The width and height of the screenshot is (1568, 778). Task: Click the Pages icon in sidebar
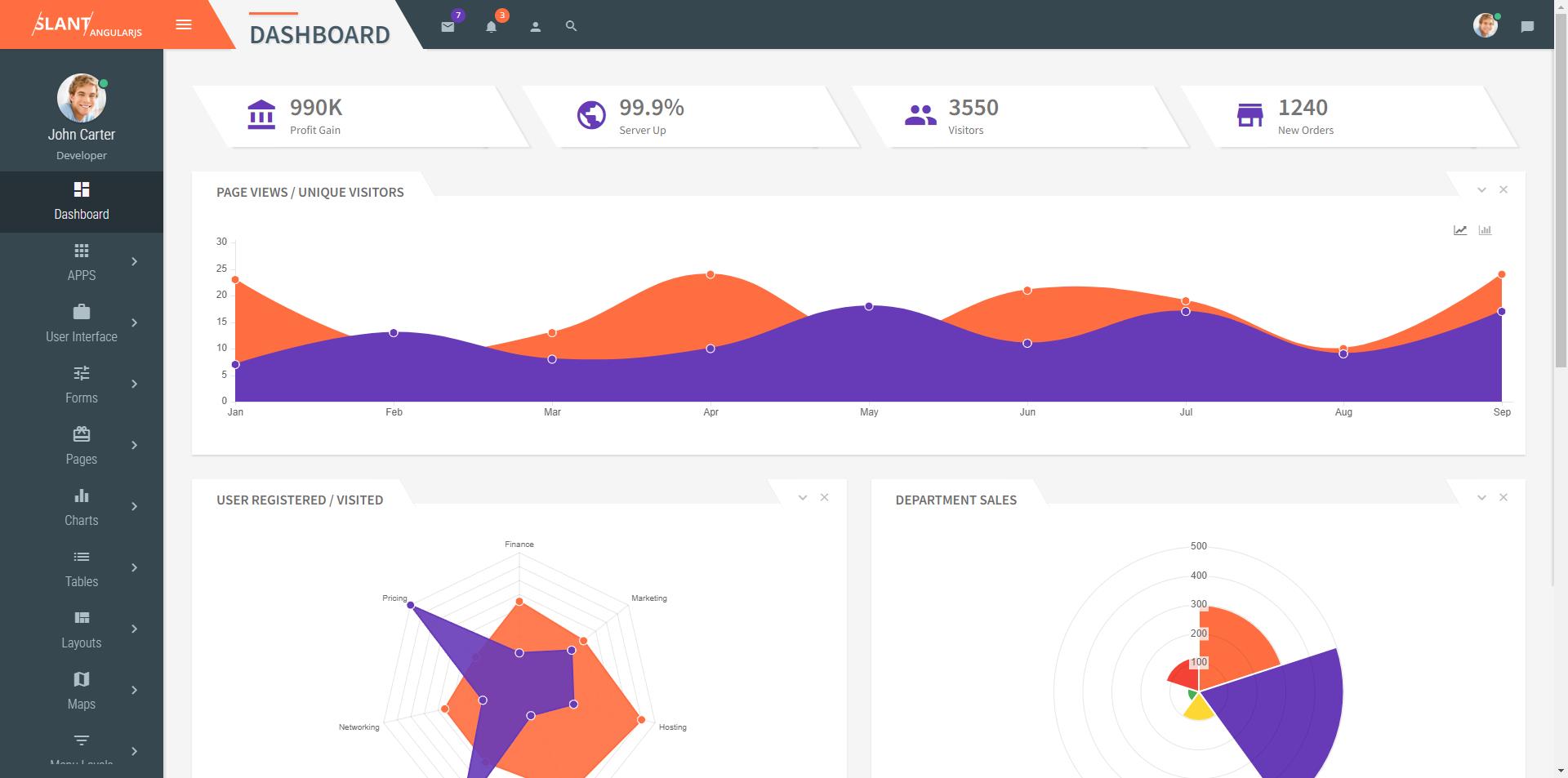[82, 434]
